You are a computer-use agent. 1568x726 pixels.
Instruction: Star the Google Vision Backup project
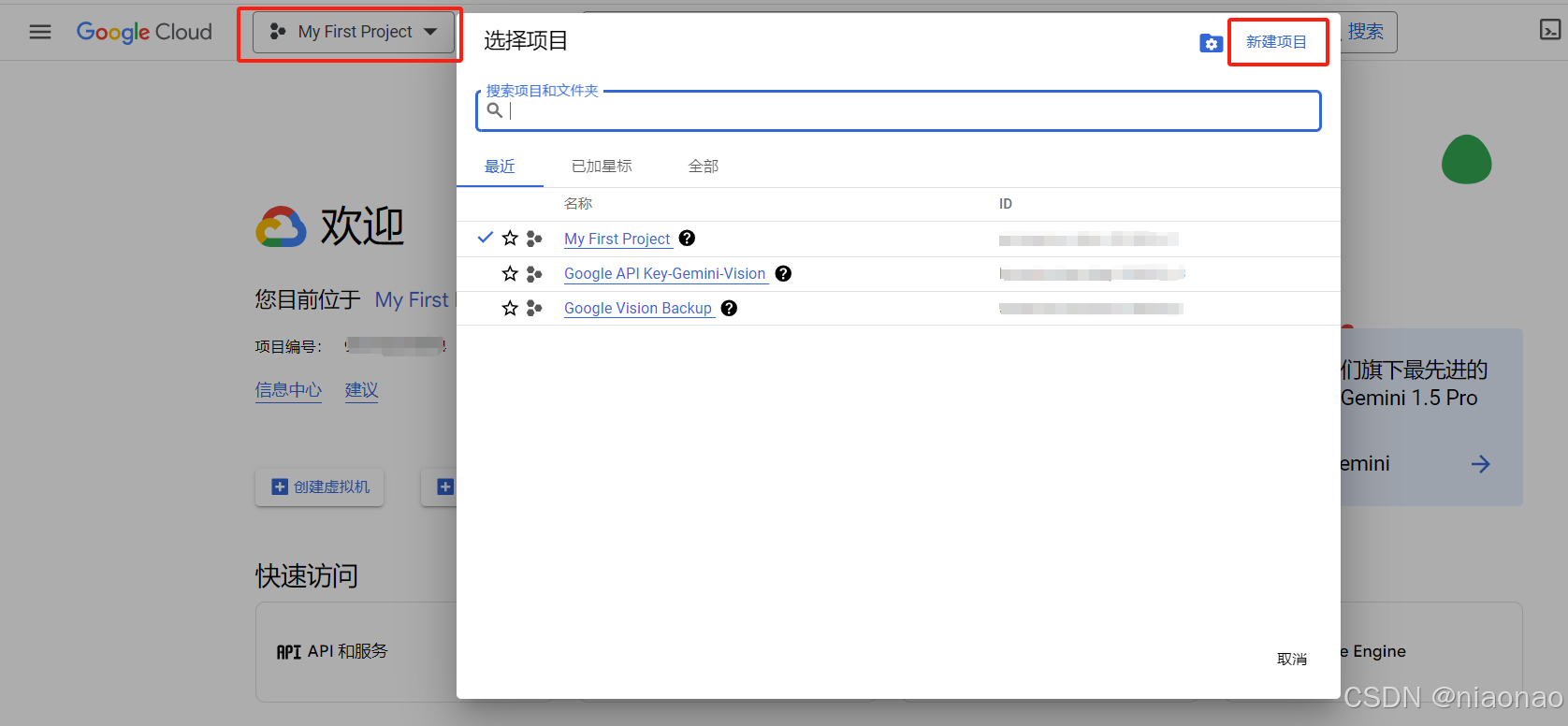point(510,308)
